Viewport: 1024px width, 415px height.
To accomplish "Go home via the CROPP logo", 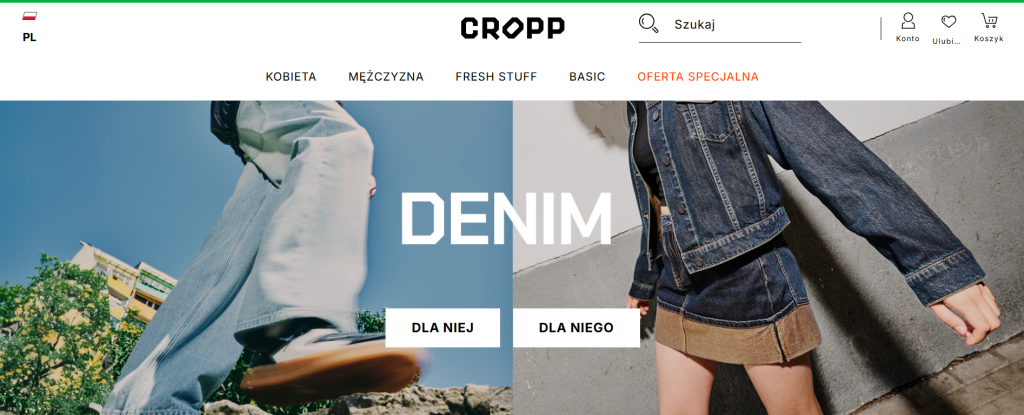I will (513, 27).
